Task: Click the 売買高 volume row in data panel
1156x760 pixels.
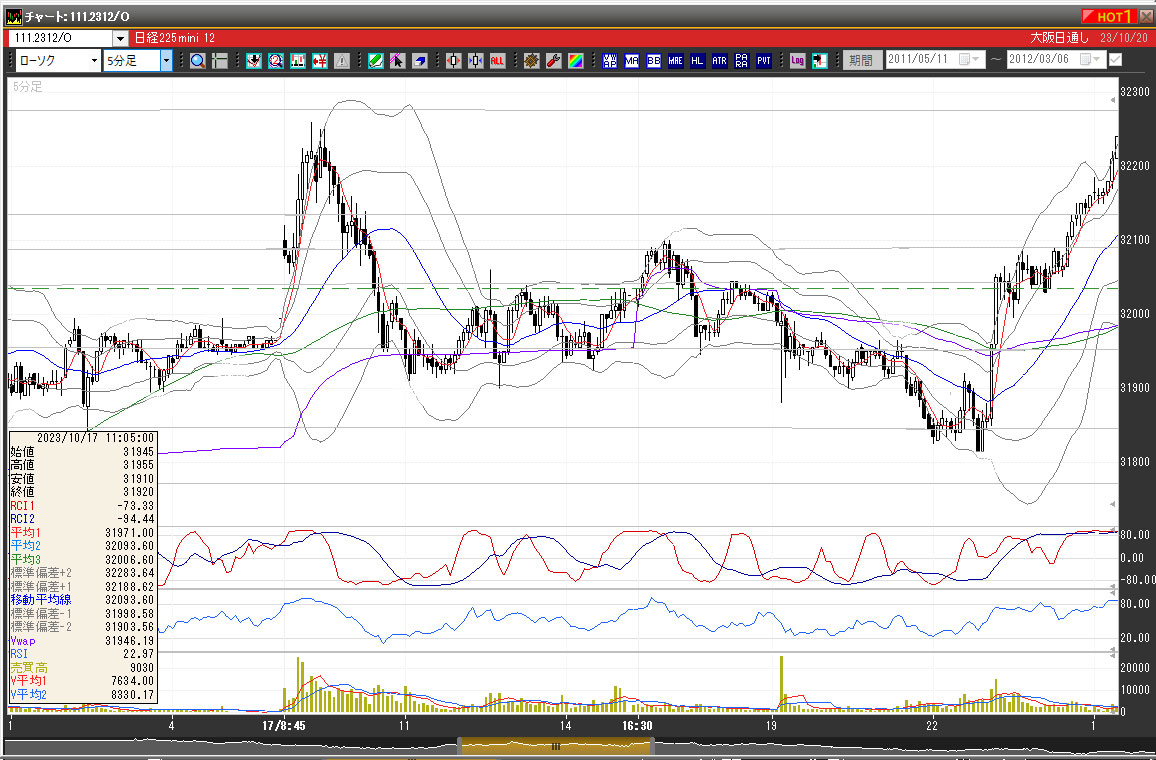Action: (x=83, y=668)
